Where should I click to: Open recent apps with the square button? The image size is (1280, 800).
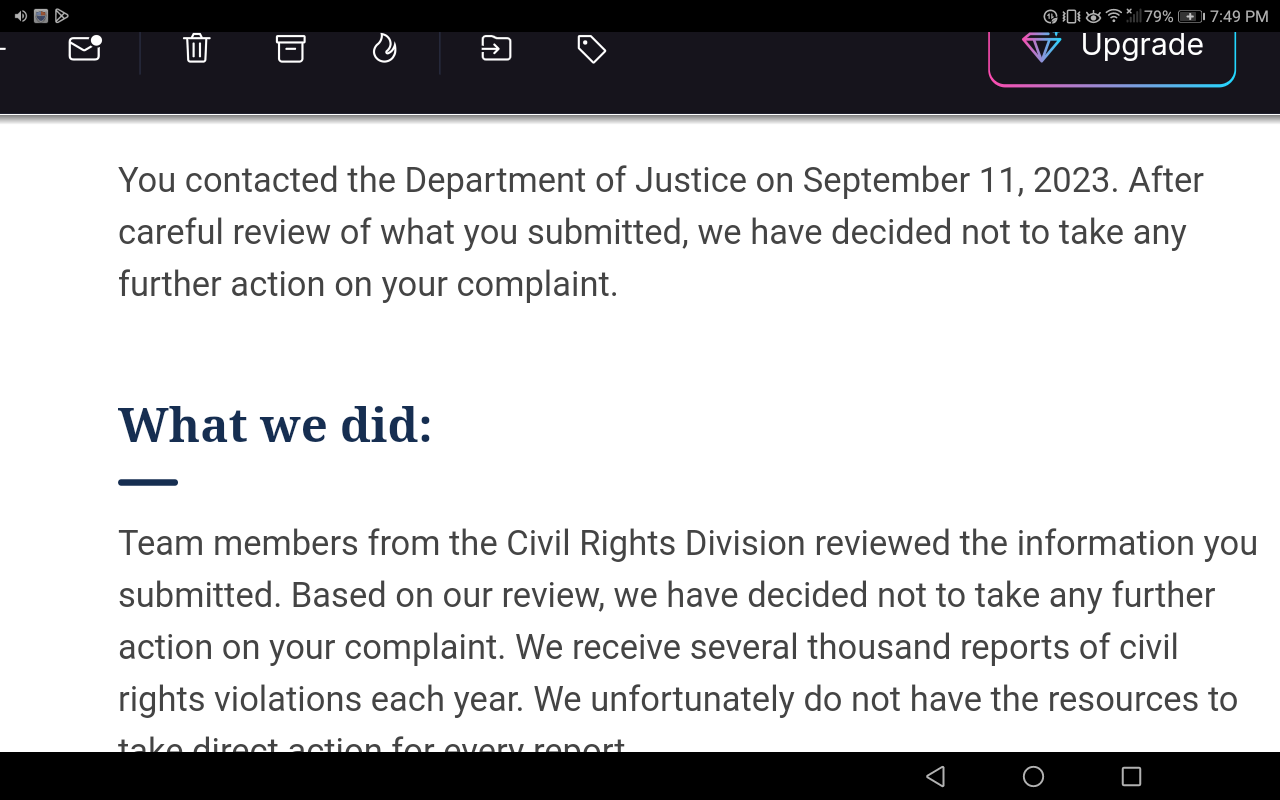1131,776
